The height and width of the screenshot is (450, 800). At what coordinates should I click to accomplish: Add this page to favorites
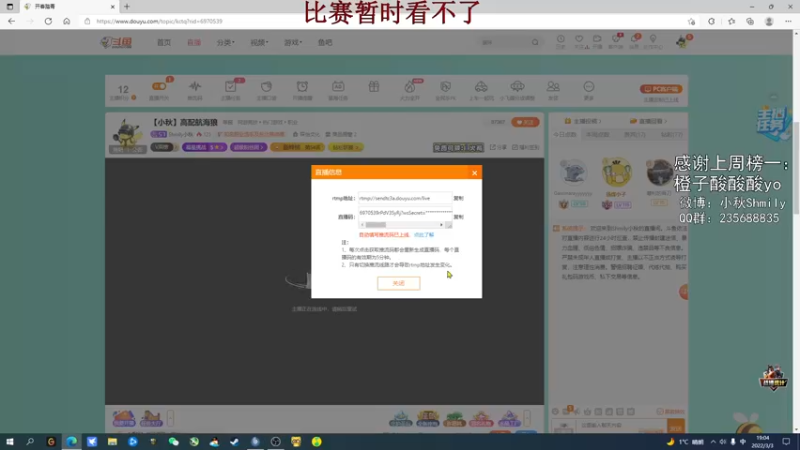(x=691, y=21)
